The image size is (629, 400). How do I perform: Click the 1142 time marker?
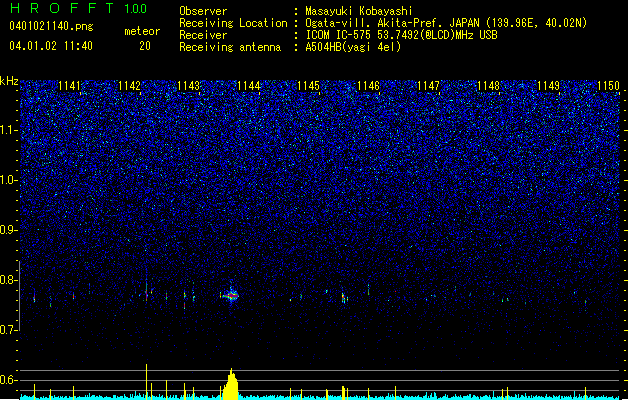(x=129, y=86)
